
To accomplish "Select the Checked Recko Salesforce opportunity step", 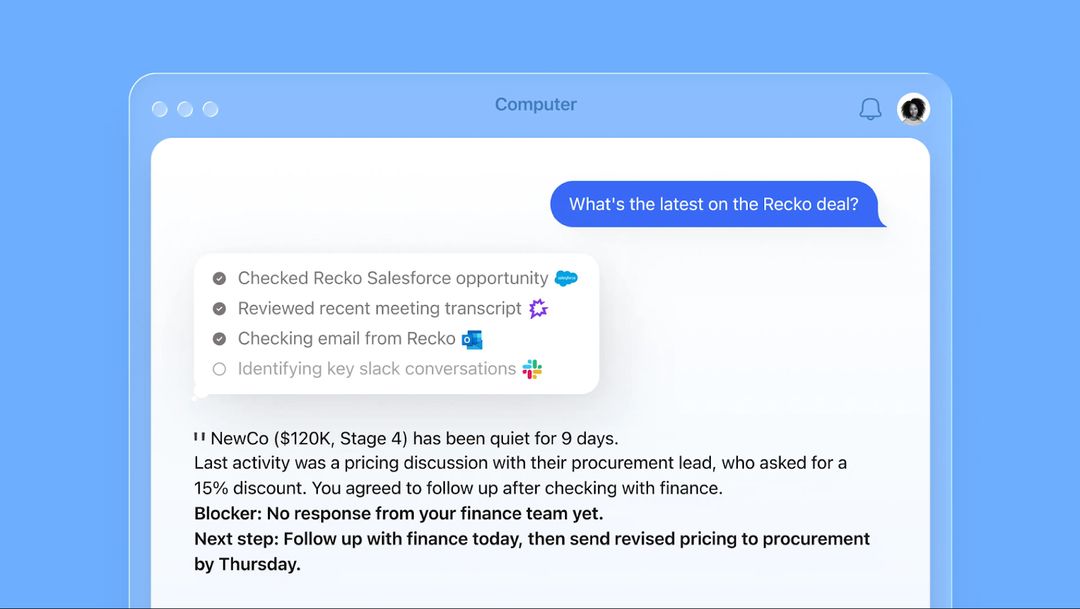I will (x=392, y=278).
